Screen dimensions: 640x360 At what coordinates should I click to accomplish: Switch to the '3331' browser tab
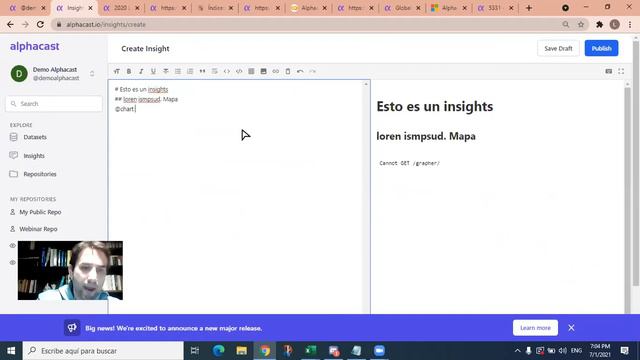click(495, 8)
